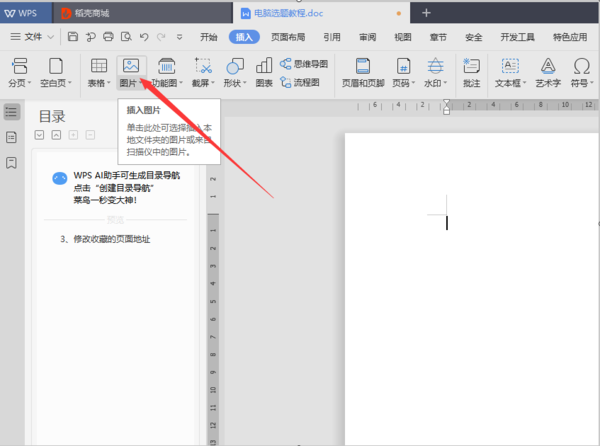
Task: Toggle the outline/TOC pane icon in sidebar
Action: click(x=11, y=112)
